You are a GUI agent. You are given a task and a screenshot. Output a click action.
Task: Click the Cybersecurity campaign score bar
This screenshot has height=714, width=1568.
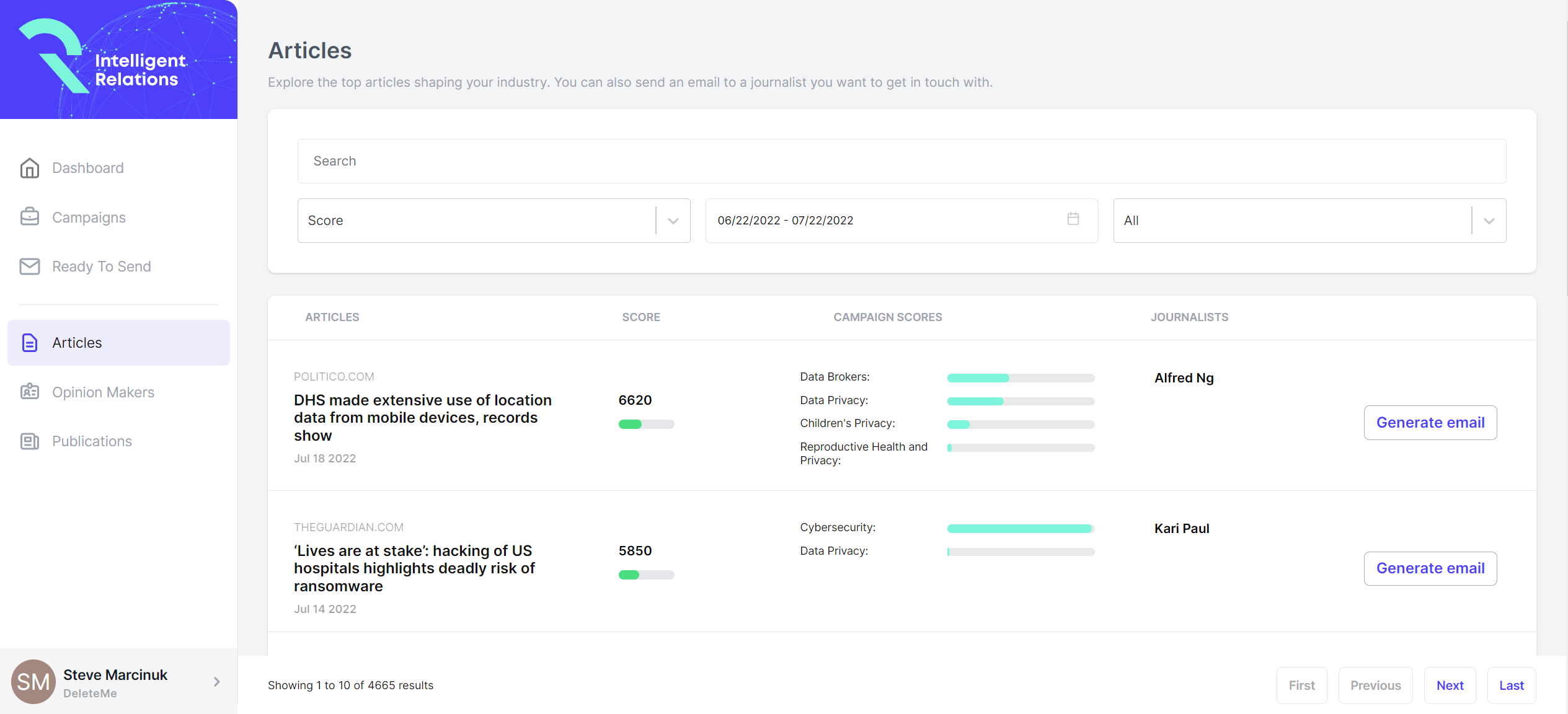coord(1021,529)
